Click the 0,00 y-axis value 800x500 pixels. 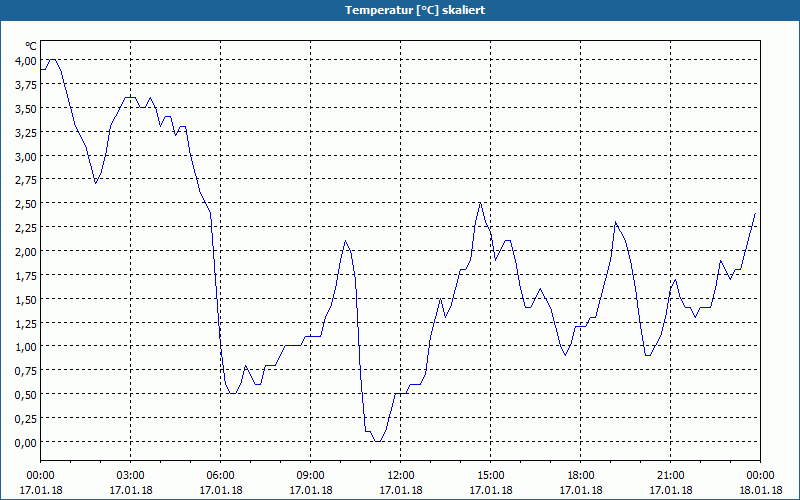click(26, 443)
